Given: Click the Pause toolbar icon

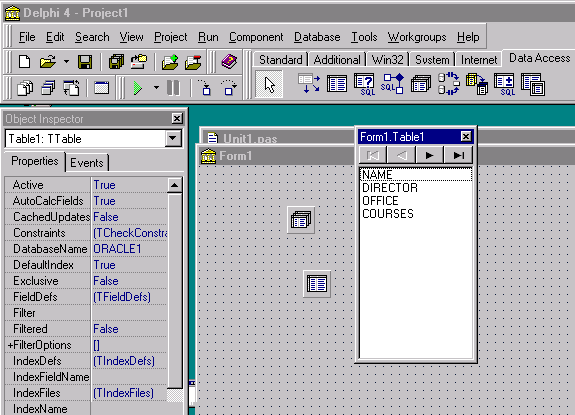Looking at the screenshot, I should (x=173, y=88).
